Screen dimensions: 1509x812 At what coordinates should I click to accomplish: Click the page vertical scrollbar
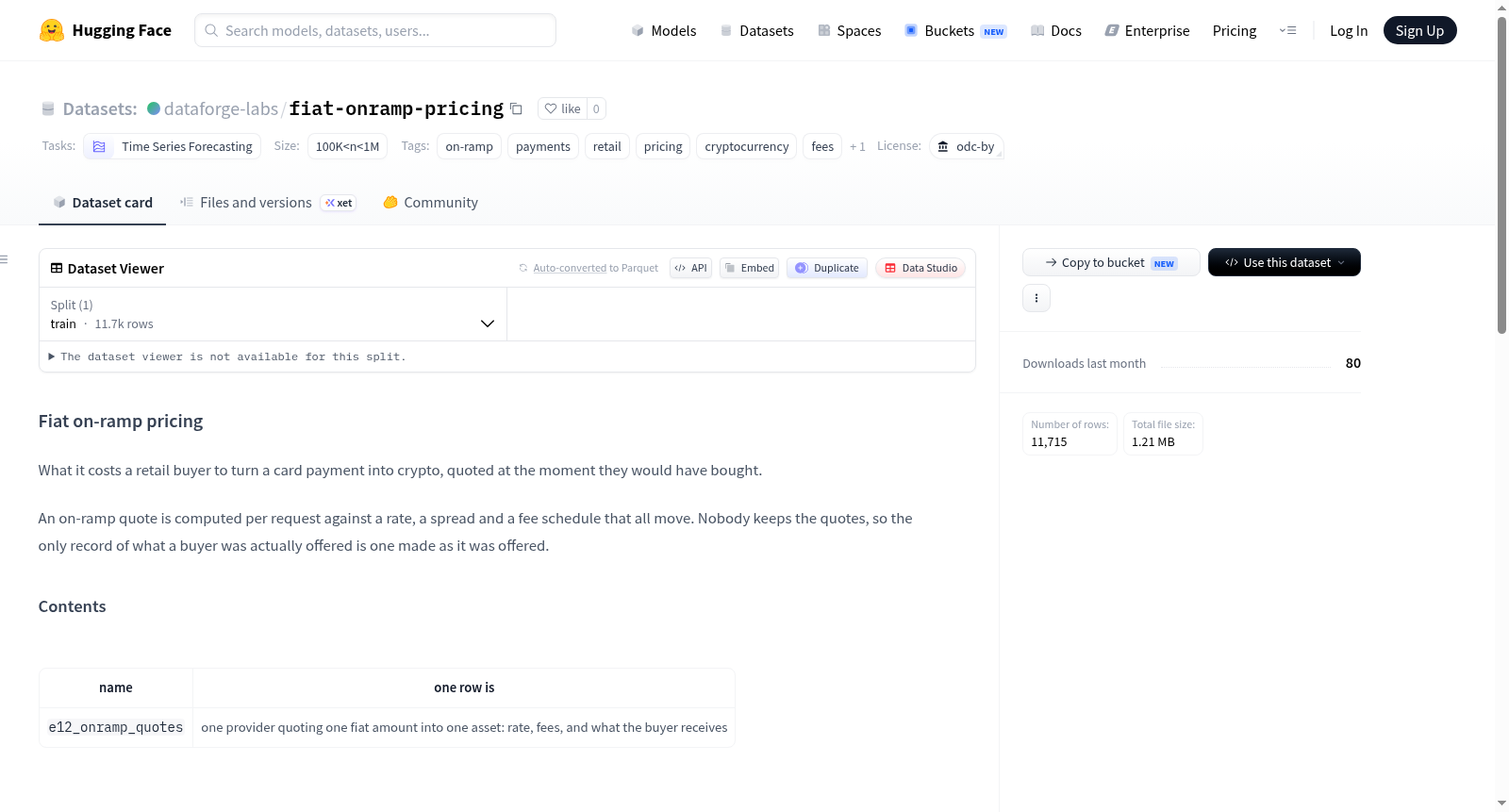point(1501,174)
